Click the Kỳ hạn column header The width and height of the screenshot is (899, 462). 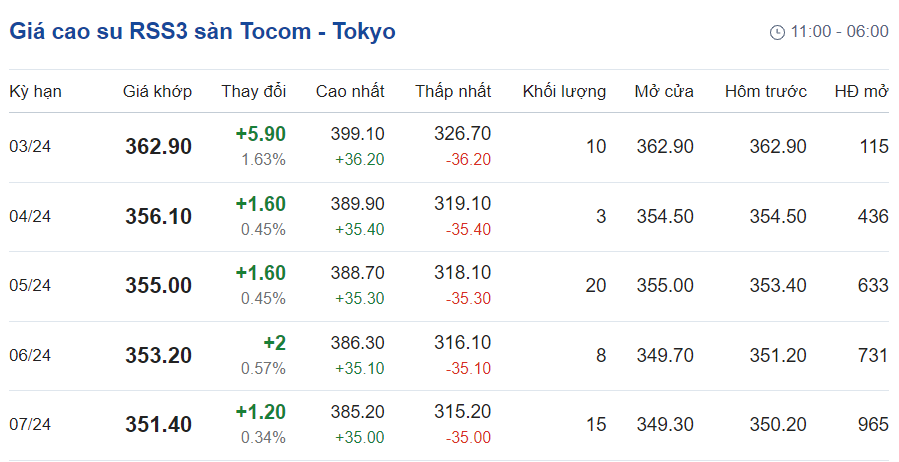[x=35, y=92]
